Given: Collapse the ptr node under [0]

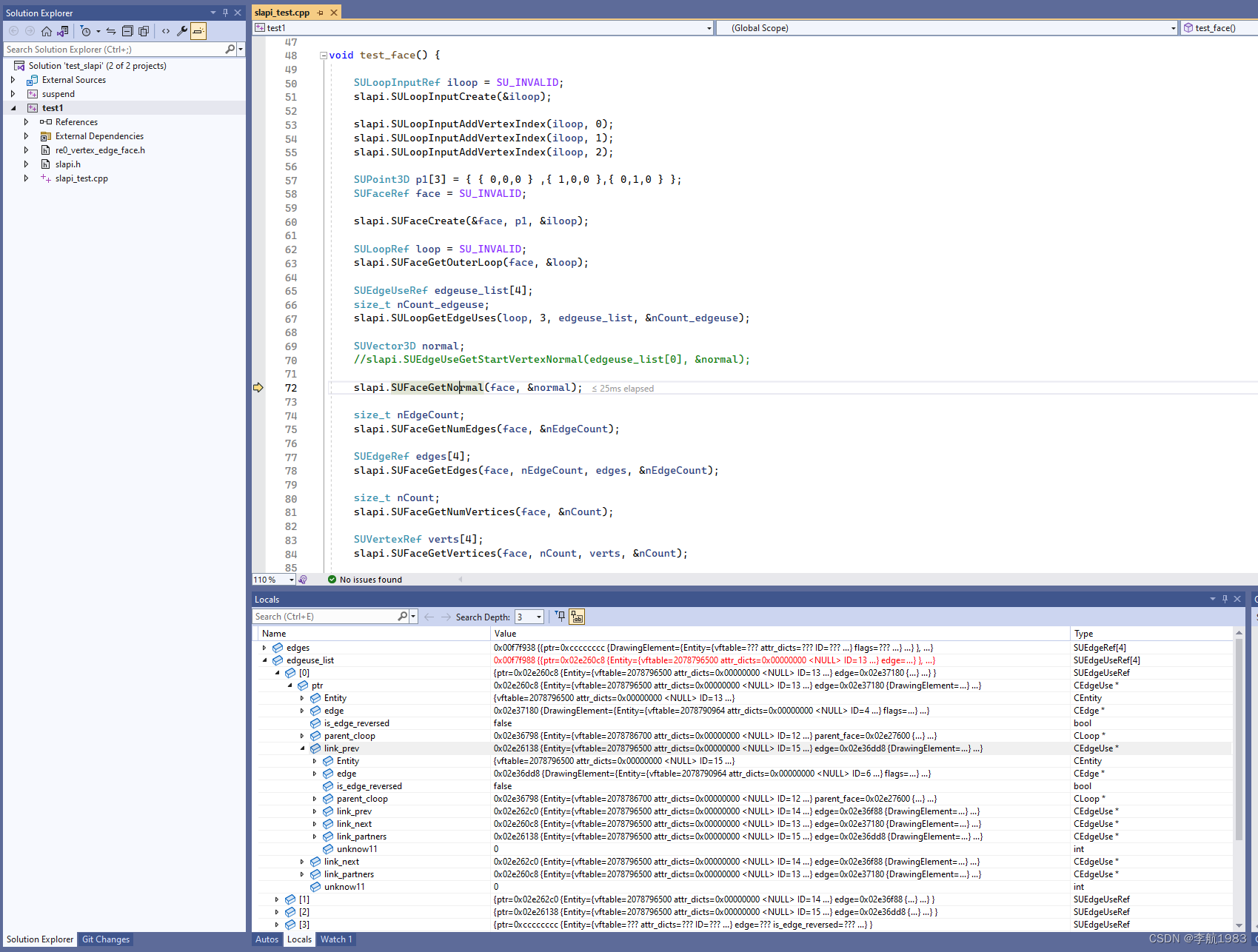Looking at the screenshot, I should (290, 685).
